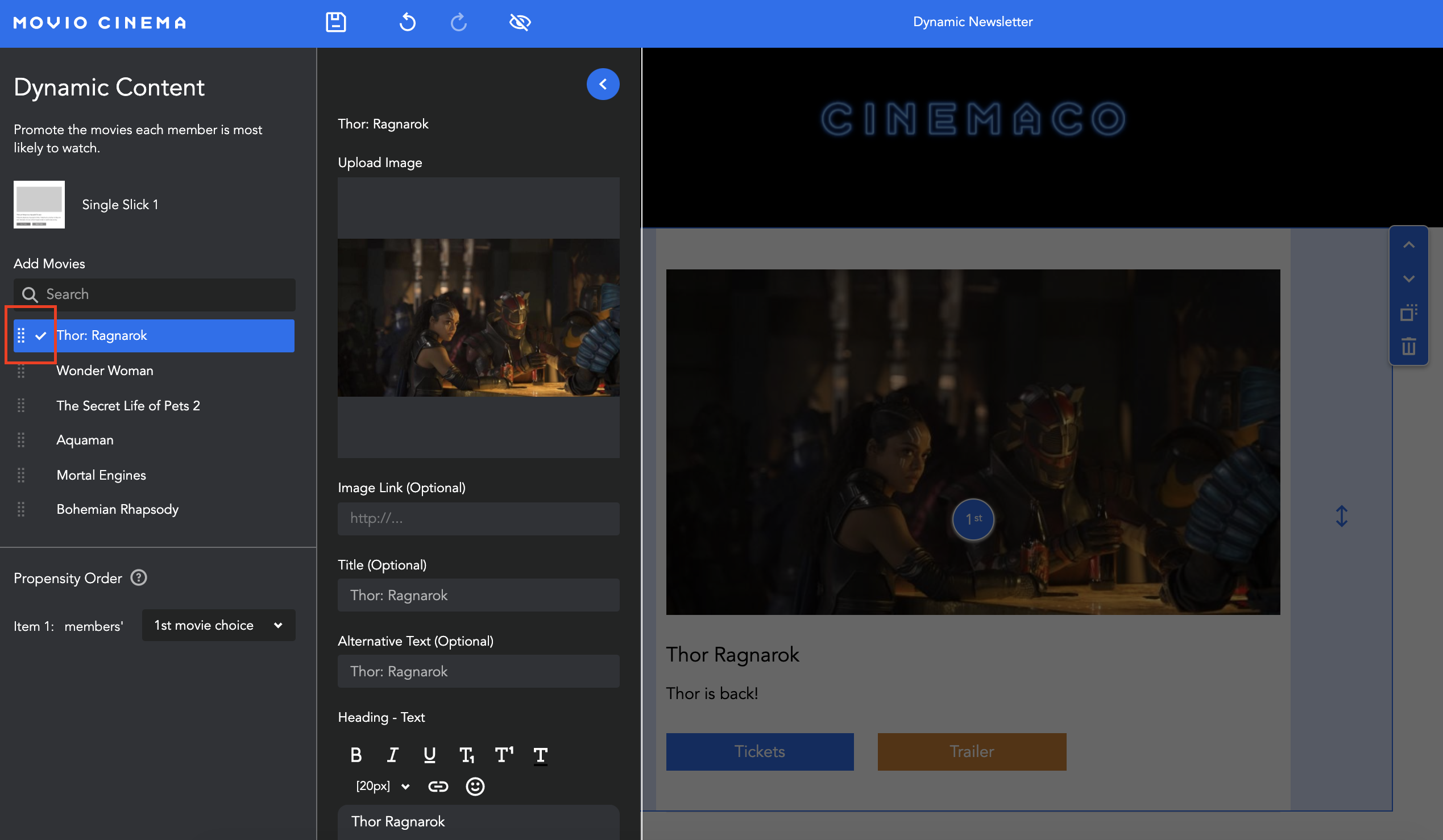The image size is (1443, 840).
Task: Grab drag handle for Aquaman
Action: pos(21,440)
